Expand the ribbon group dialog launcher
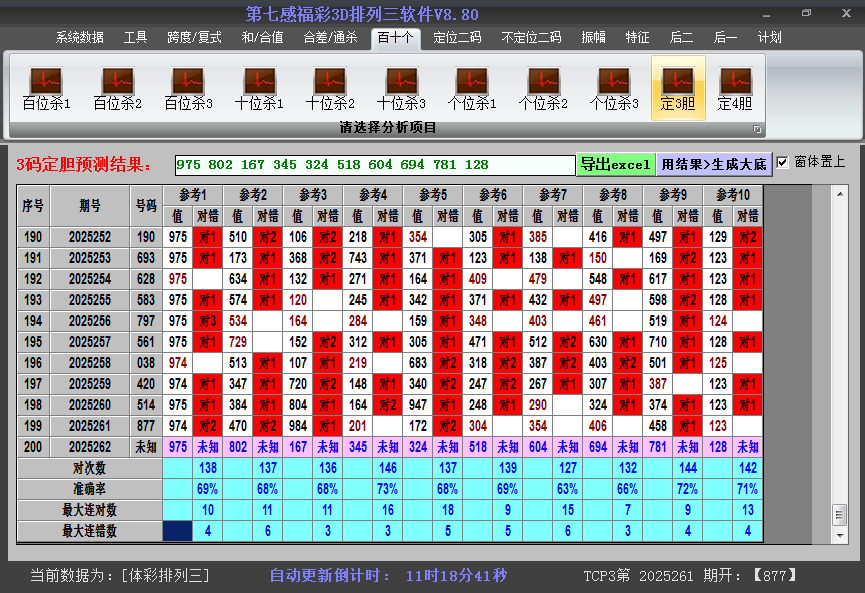865x593 pixels. tap(757, 129)
